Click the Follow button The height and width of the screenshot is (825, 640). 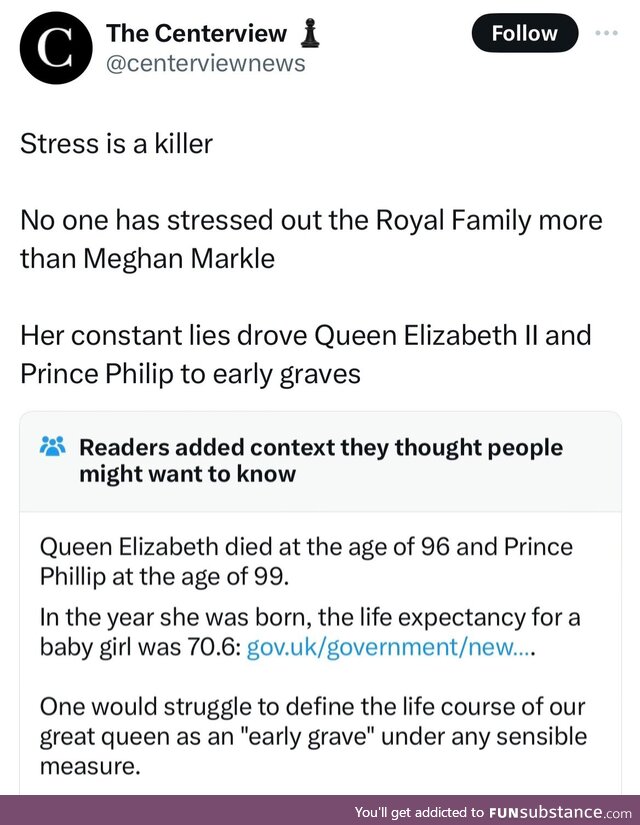coord(525,33)
